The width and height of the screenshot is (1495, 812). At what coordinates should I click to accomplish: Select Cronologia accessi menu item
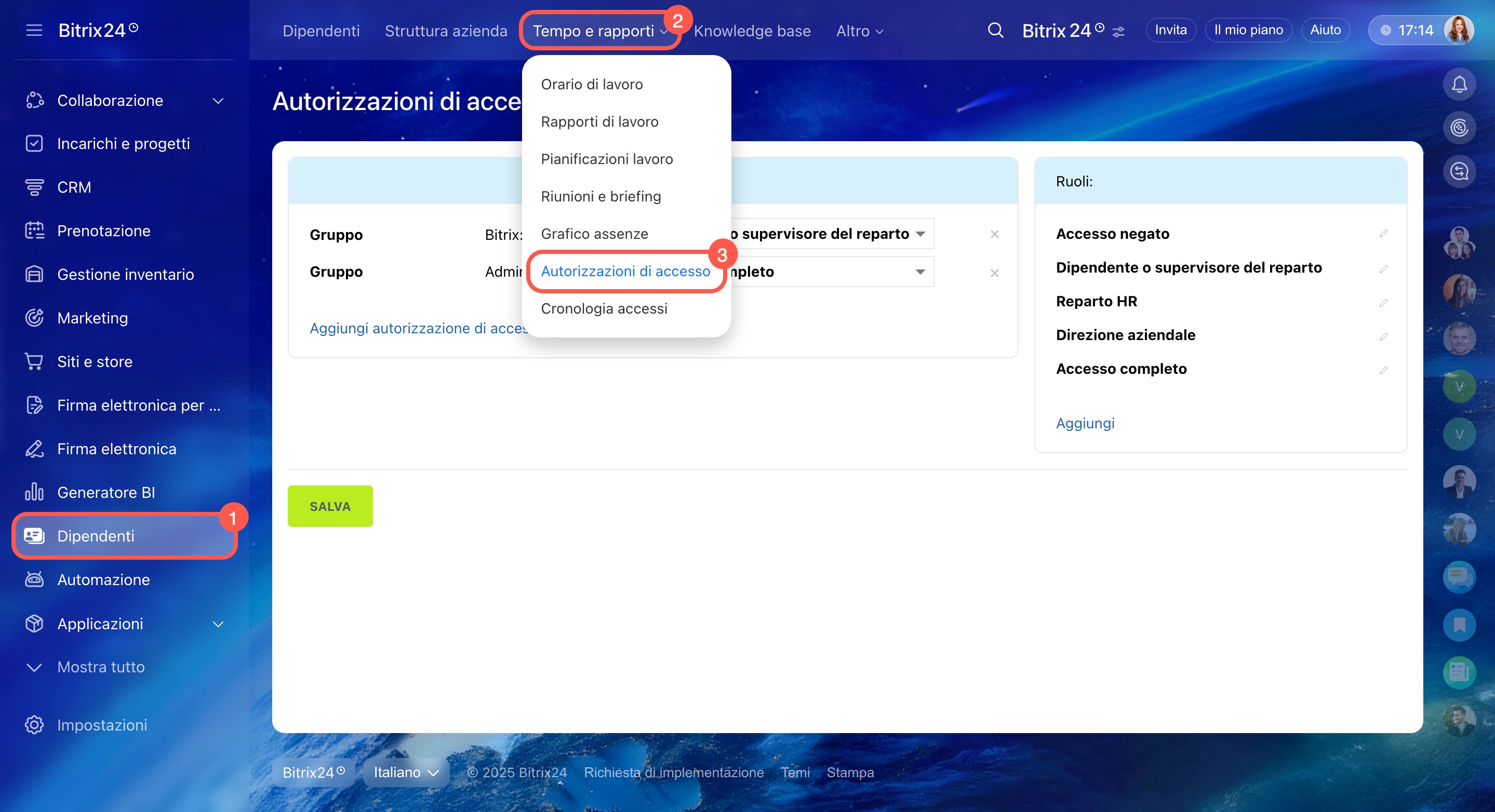(x=604, y=308)
